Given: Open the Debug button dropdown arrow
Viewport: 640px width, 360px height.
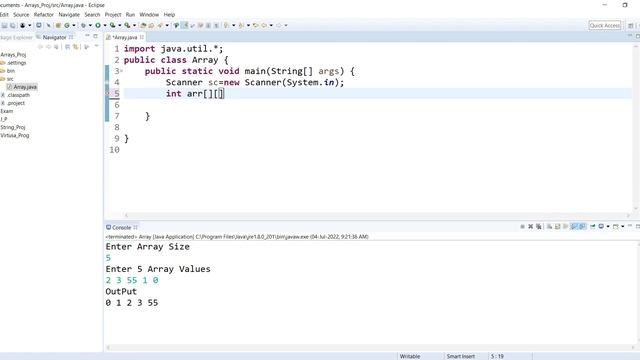Looking at the screenshot, I should pos(90,25).
